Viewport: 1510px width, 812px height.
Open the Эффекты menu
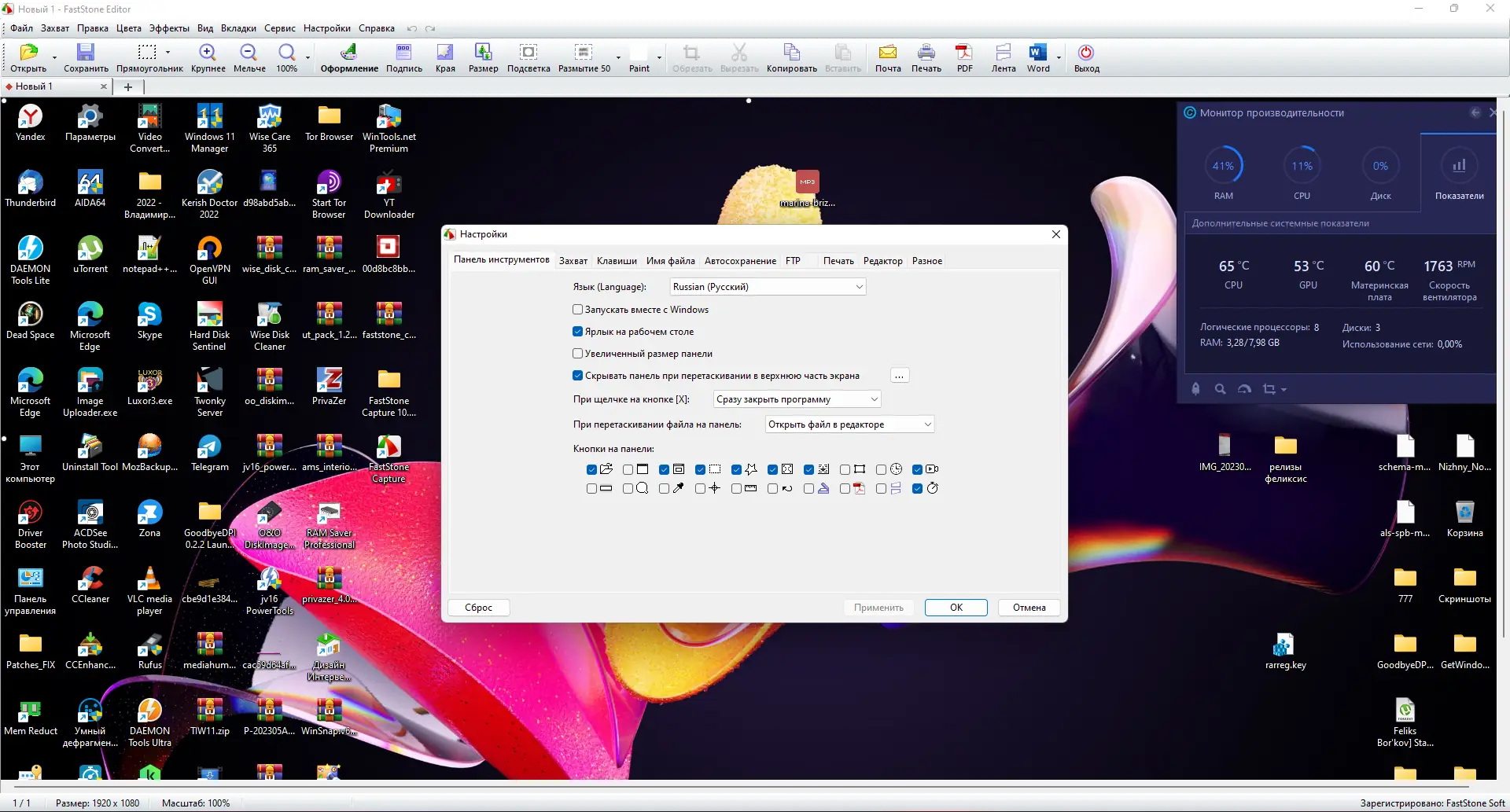169,28
